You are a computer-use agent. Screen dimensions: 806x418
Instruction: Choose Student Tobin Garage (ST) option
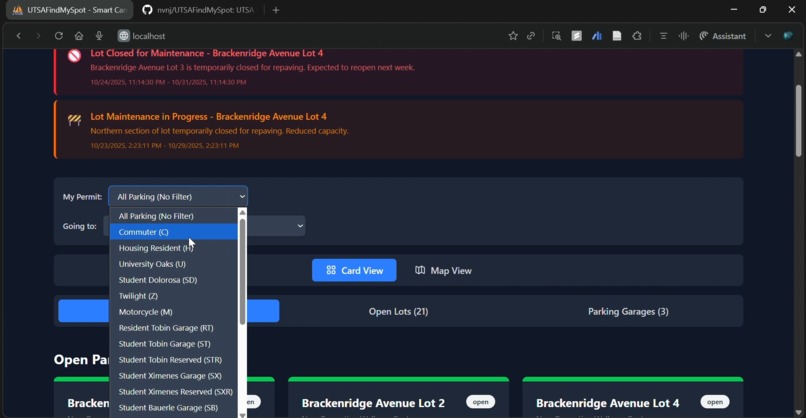click(173, 343)
